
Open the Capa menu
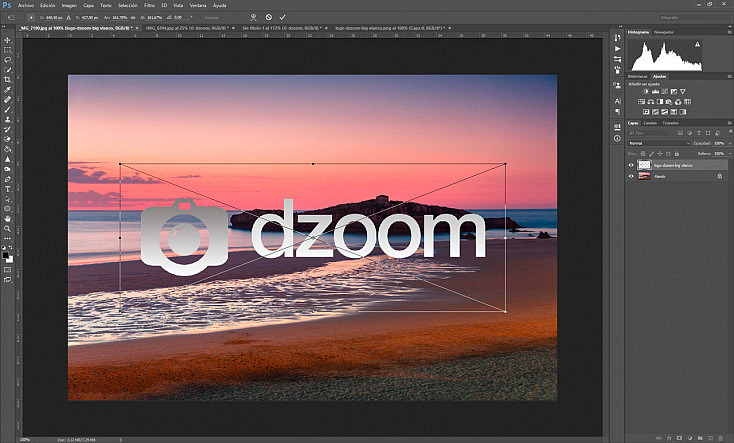point(88,6)
